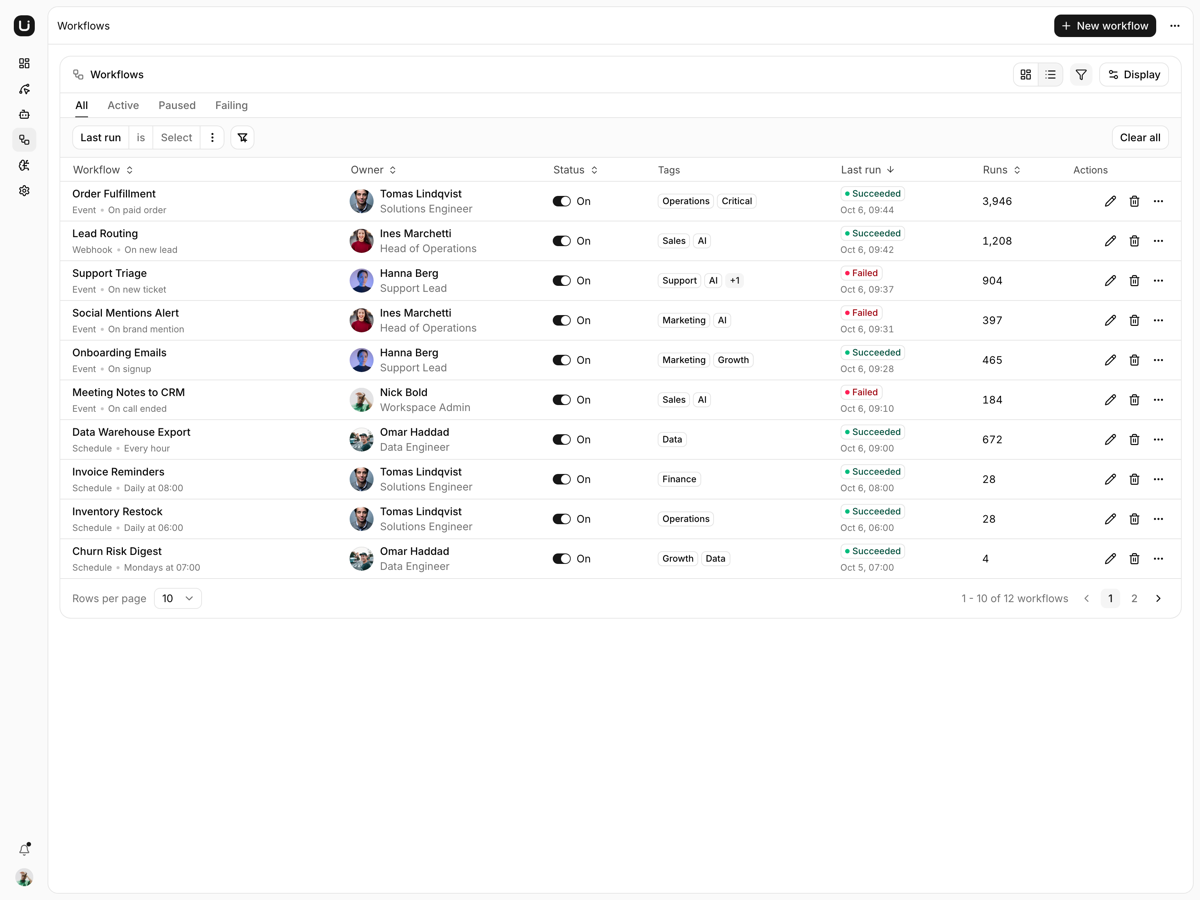Switch to the Active tab
The height and width of the screenshot is (900, 1200).
click(123, 105)
